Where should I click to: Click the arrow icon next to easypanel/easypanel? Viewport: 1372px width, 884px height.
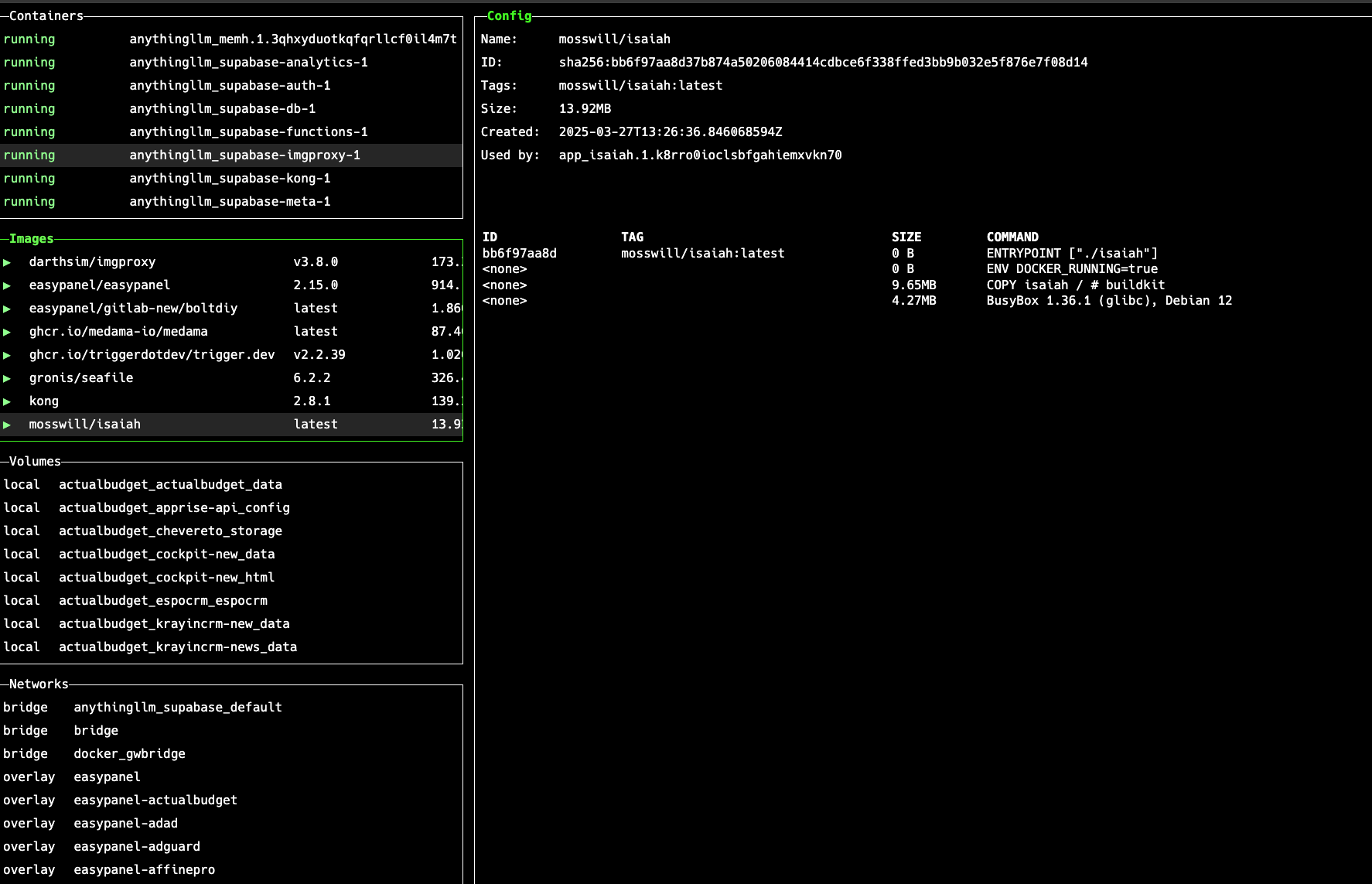click(7, 285)
